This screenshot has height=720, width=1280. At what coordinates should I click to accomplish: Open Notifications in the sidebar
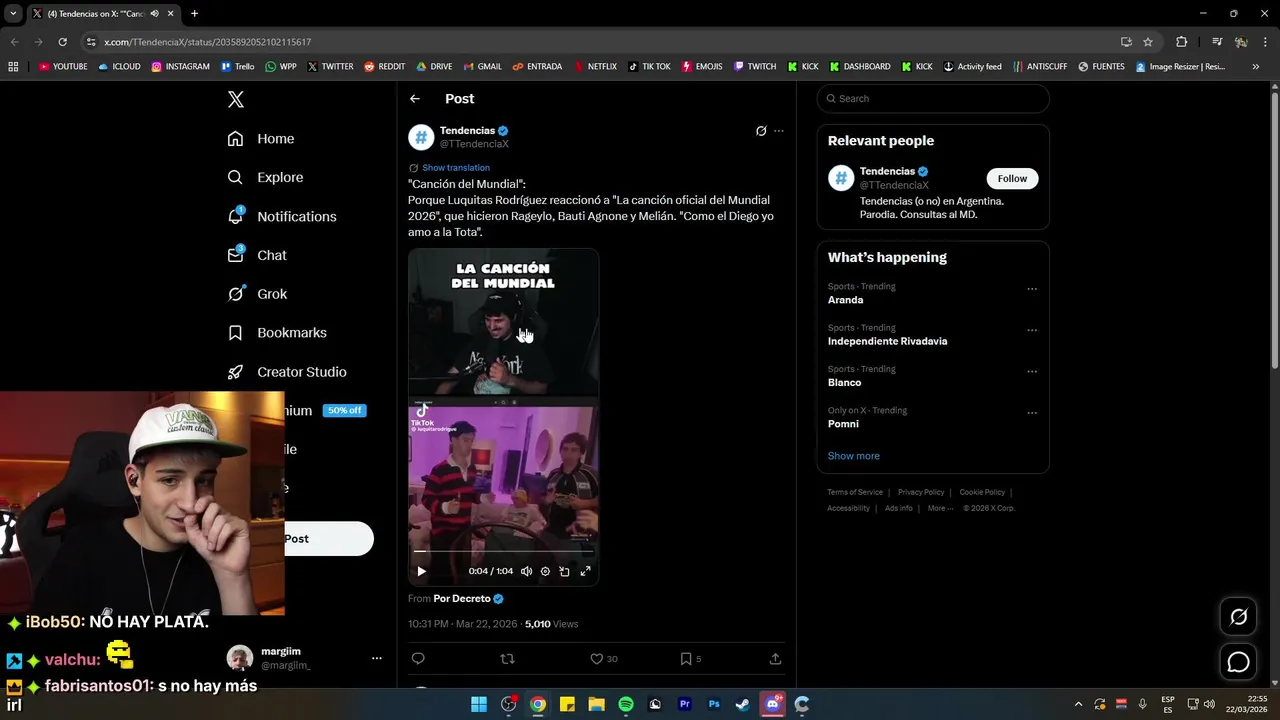coord(282,216)
